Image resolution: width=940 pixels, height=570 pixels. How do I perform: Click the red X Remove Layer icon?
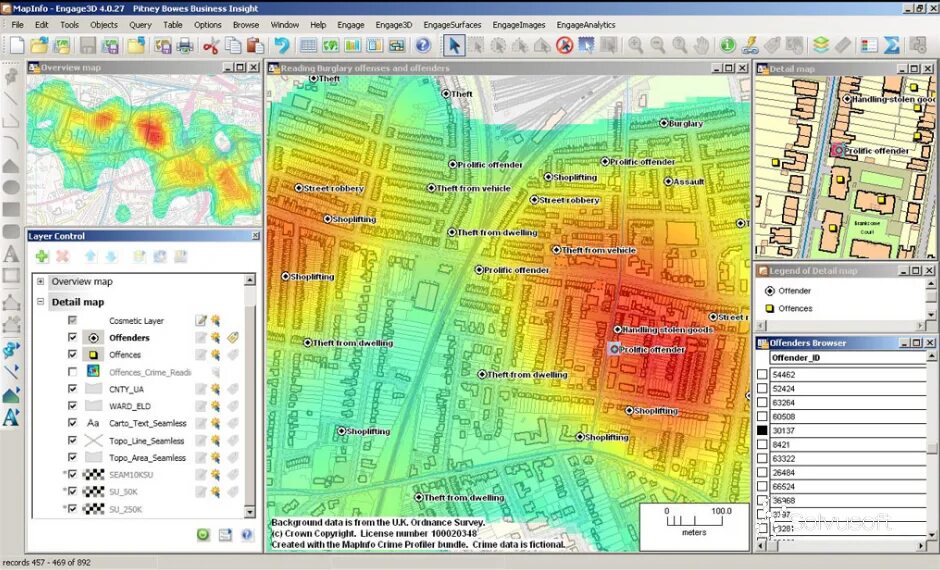click(62, 257)
